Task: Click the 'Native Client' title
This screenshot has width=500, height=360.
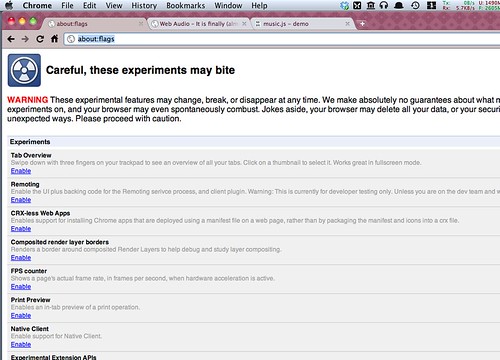Action: pyautogui.click(x=30, y=329)
